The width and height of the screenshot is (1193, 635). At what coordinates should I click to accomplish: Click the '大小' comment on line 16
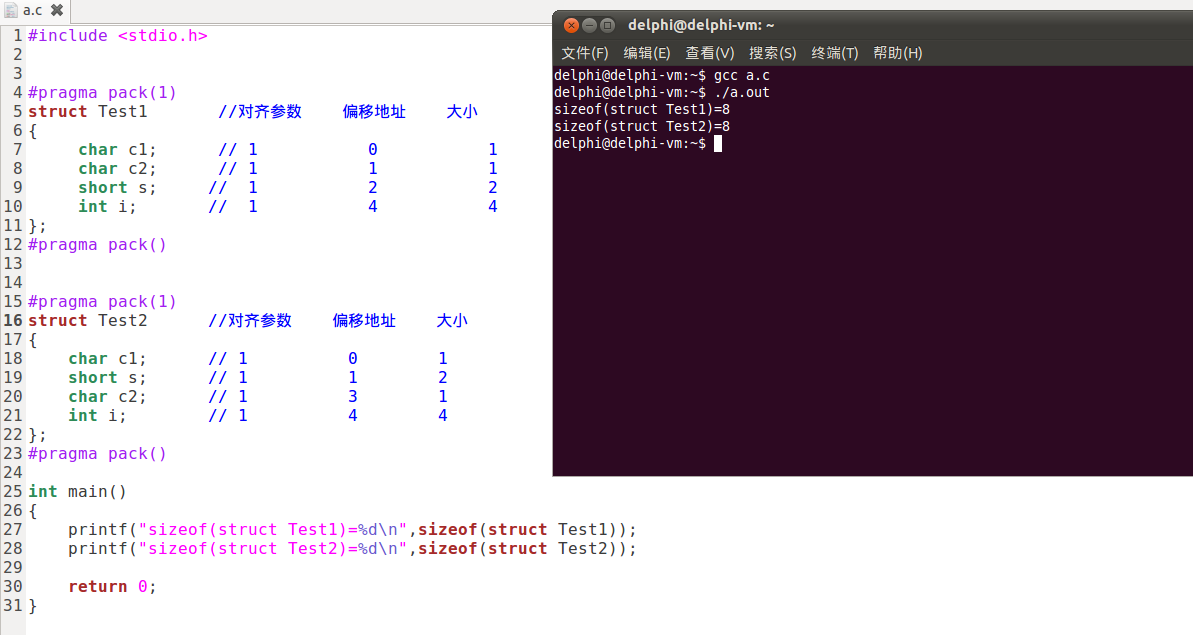click(452, 321)
